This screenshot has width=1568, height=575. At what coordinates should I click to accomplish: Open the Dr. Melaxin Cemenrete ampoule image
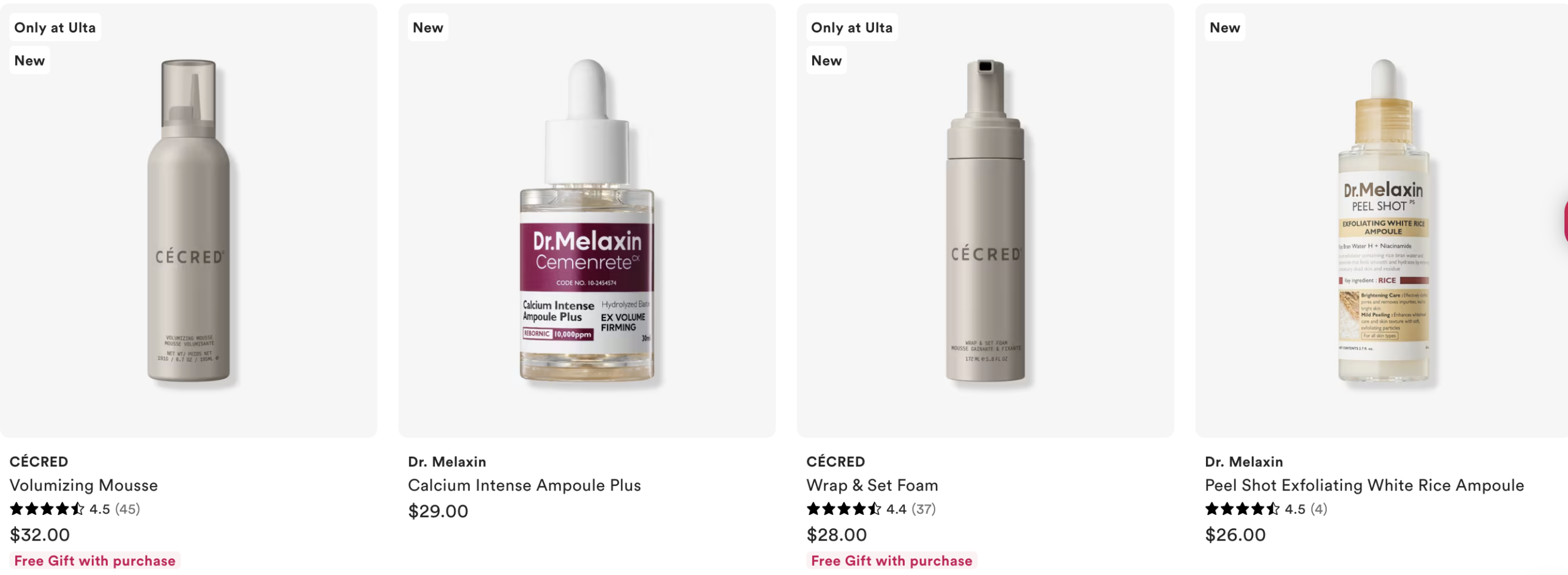[587, 221]
